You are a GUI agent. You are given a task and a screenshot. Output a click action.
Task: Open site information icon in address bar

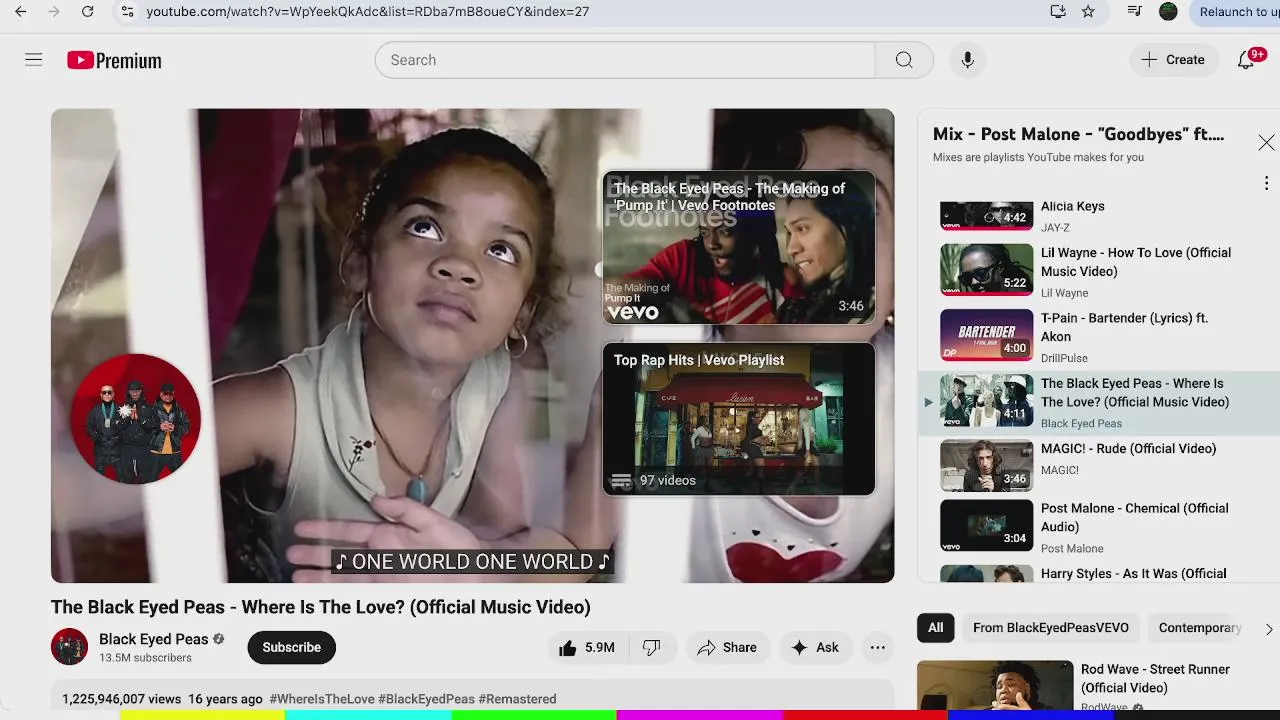[127, 12]
